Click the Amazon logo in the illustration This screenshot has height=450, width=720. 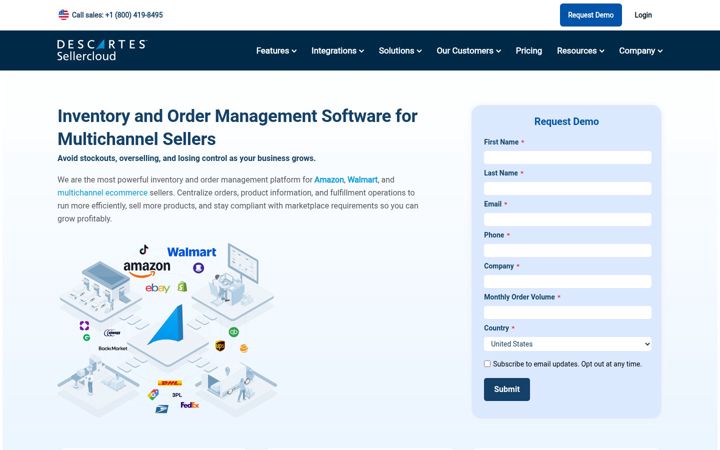click(x=147, y=268)
